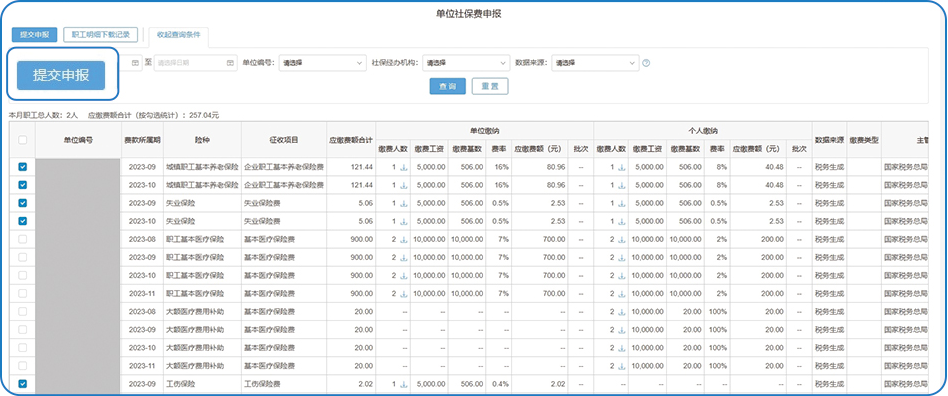Click the 257.04元 total amount text
This screenshot has height=396, width=948.
click(204, 114)
